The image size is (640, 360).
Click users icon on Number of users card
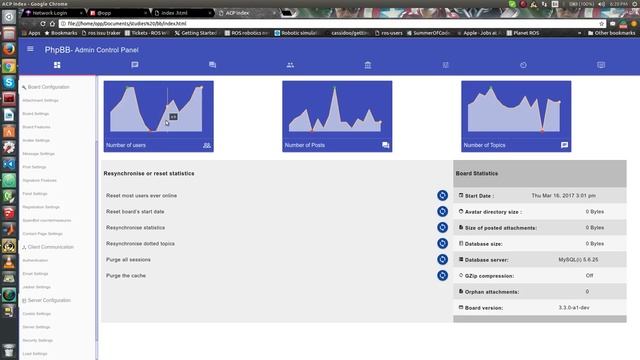[207, 145]
